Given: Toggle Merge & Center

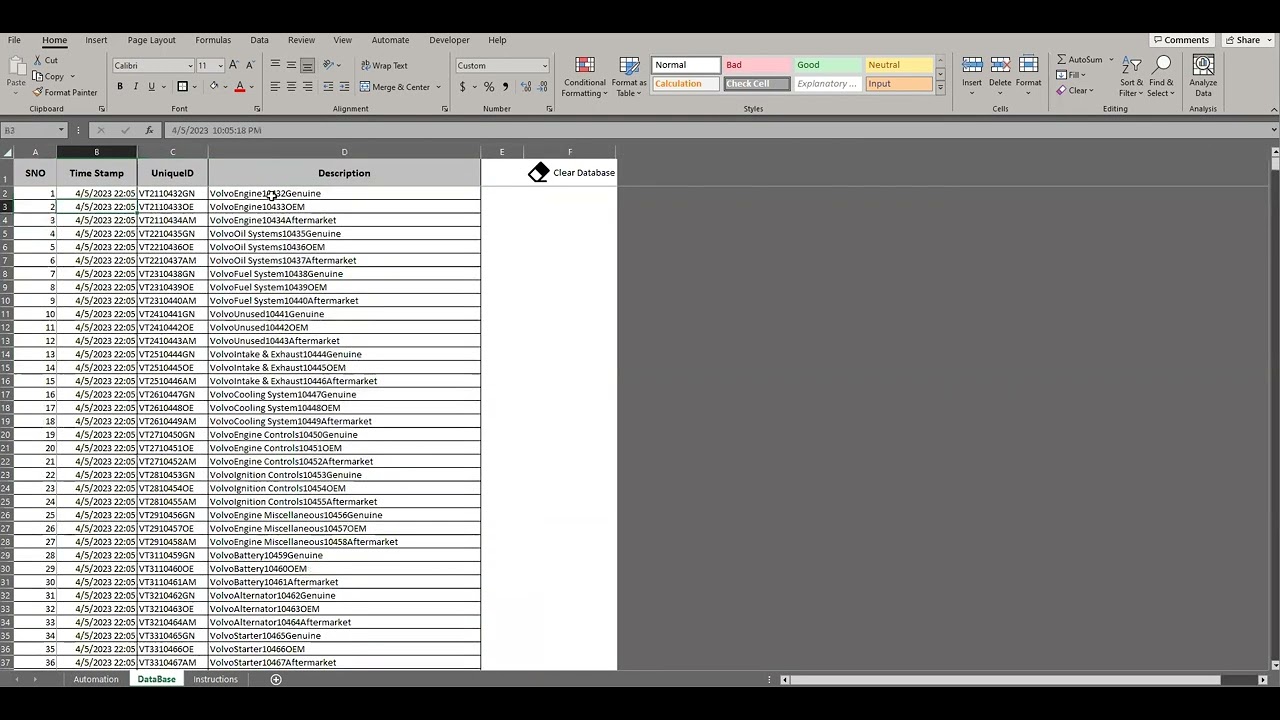Looking at the screenshot, I should (x=395, y=87).
